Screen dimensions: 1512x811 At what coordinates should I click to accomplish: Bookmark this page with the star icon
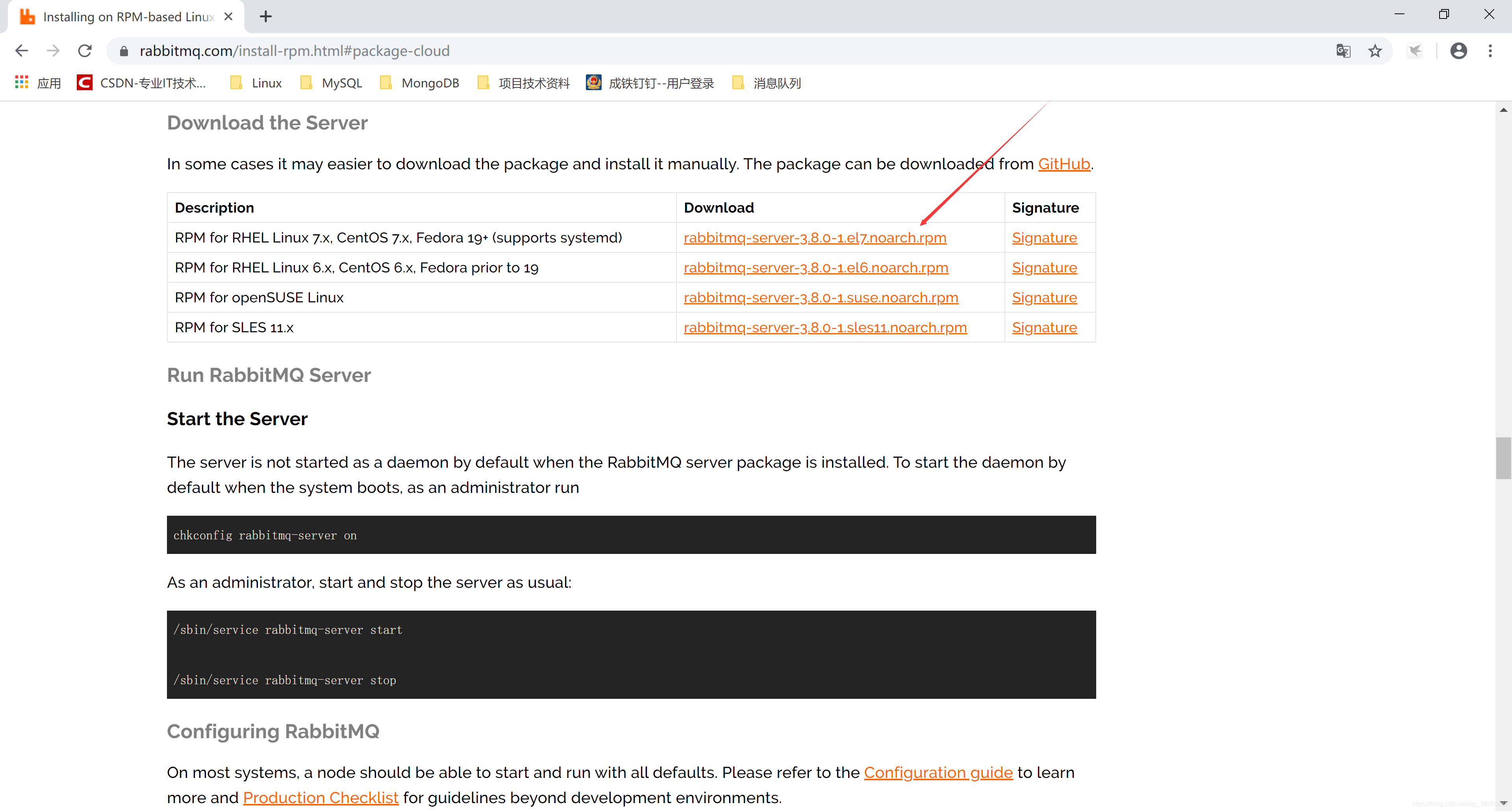[1375, 51]
